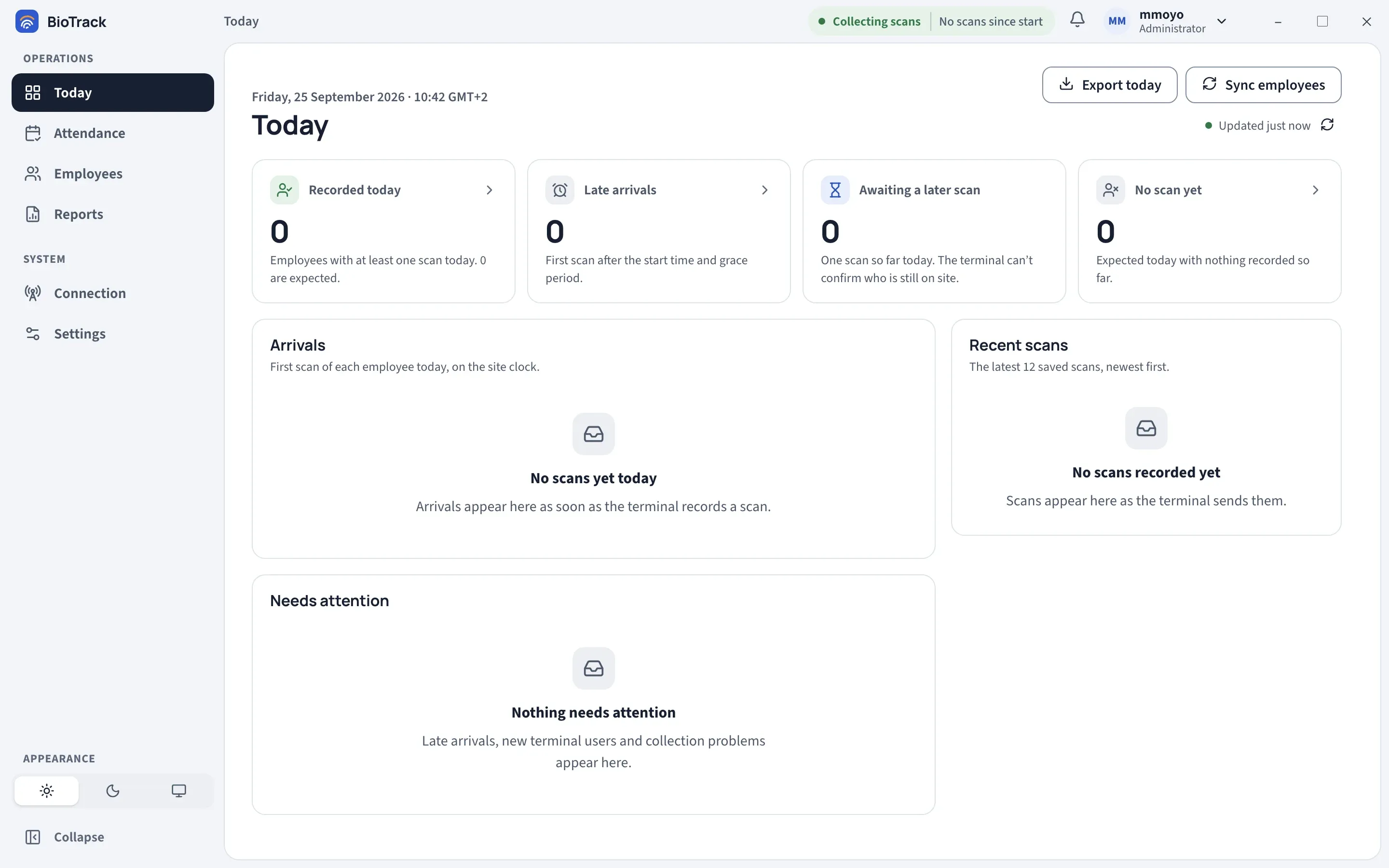The width and height of the screenshot is (1389, 868).
Task: Open Settings page
Action: pyautogui.click(x=112, y=334)
